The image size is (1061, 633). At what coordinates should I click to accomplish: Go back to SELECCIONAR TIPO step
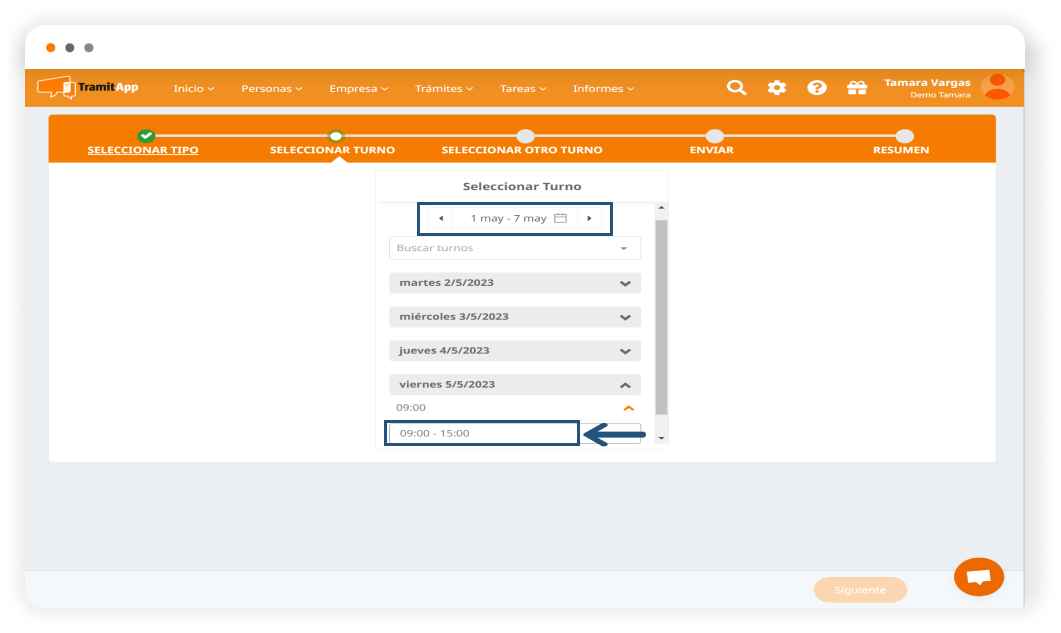(143, 150)
